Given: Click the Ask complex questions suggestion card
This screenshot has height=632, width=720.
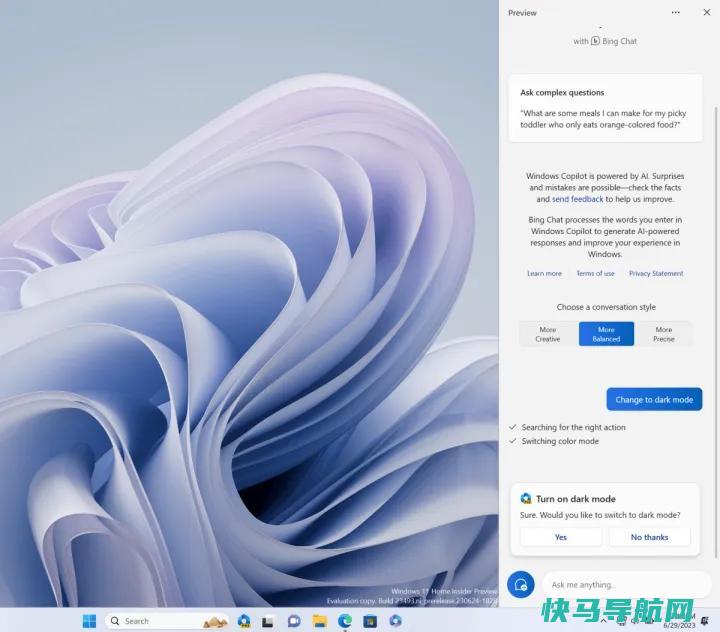Looking at the screenshot, I should [605, 108].
